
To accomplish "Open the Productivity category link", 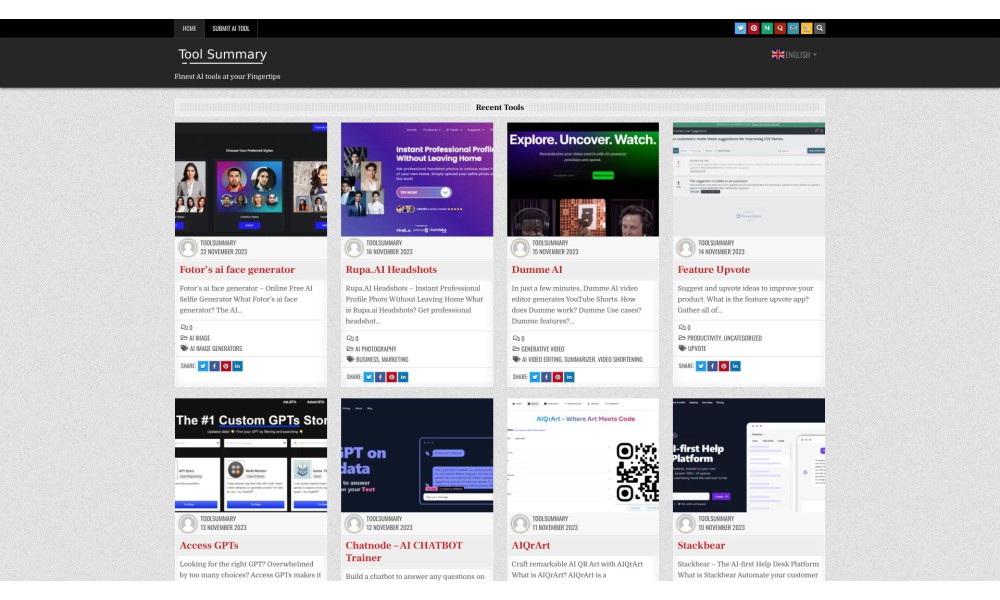I will (x=704, y=338).
